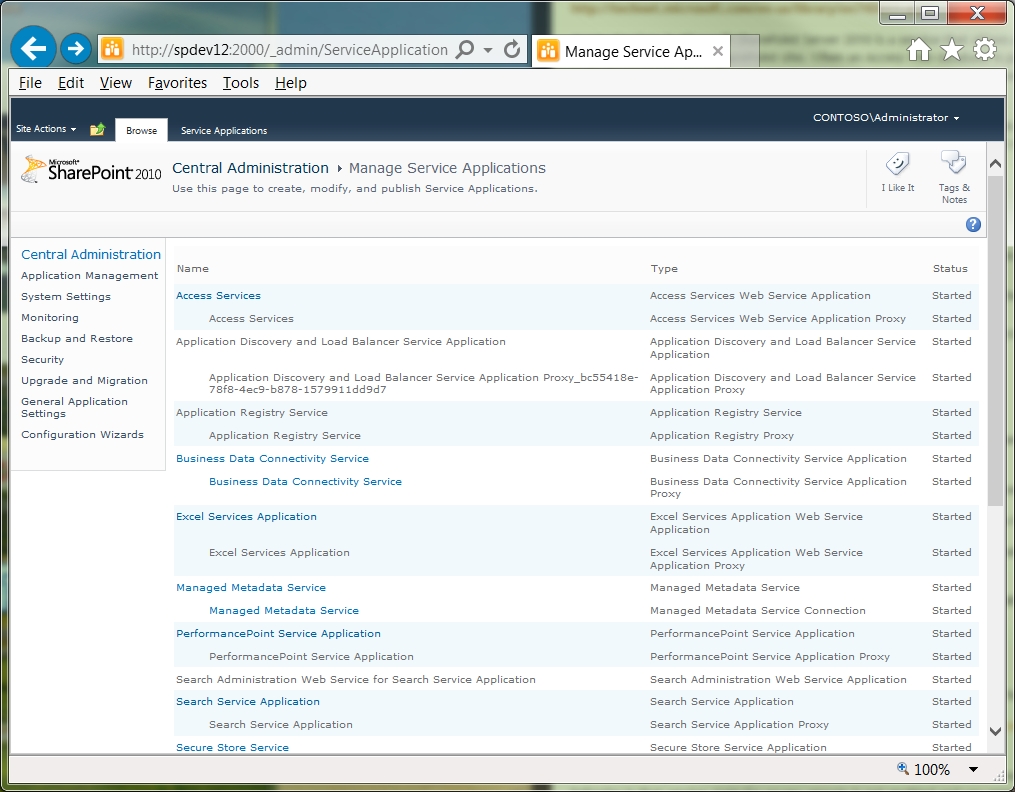Click the scrollbar down arrow

995,731
